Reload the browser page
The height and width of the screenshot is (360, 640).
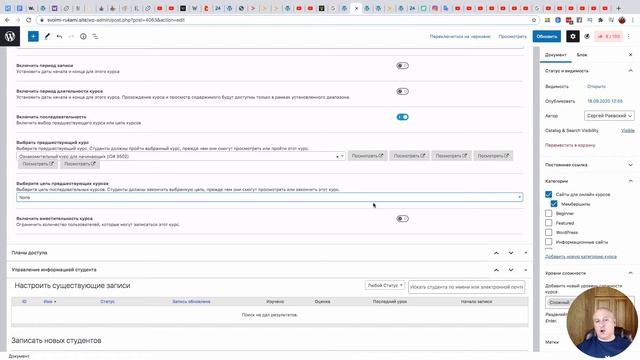point(29,20)
